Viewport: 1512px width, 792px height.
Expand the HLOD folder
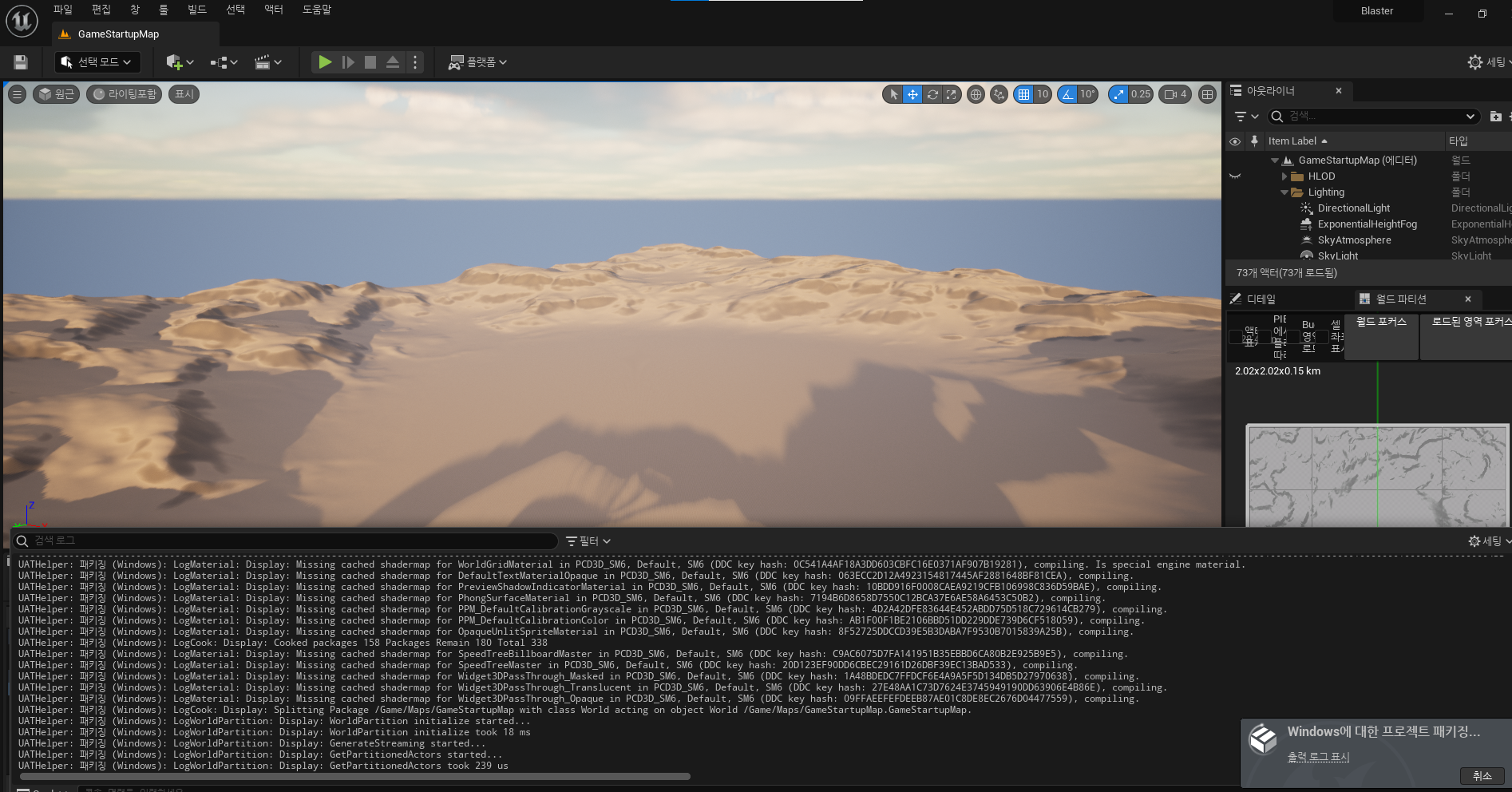point(1284,176)
